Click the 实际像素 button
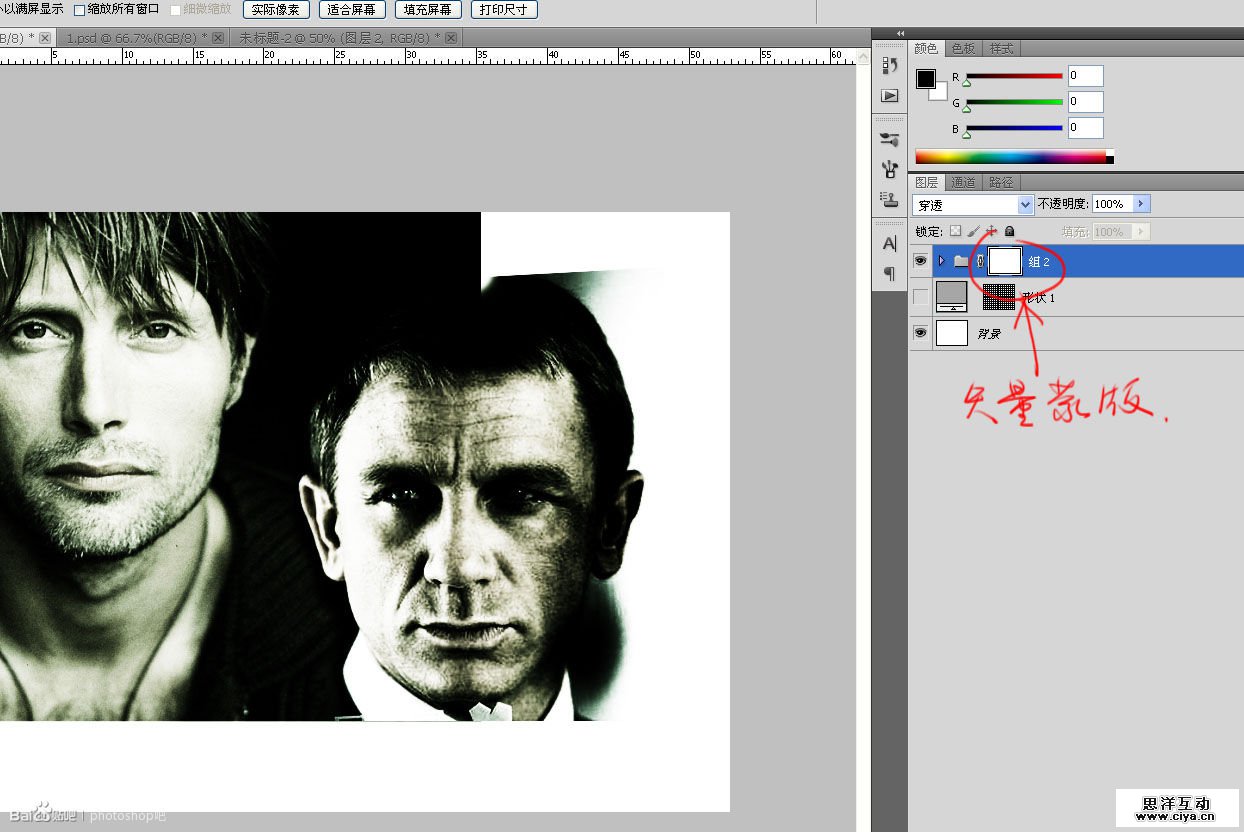1244x832 pixels. [276, 10]
